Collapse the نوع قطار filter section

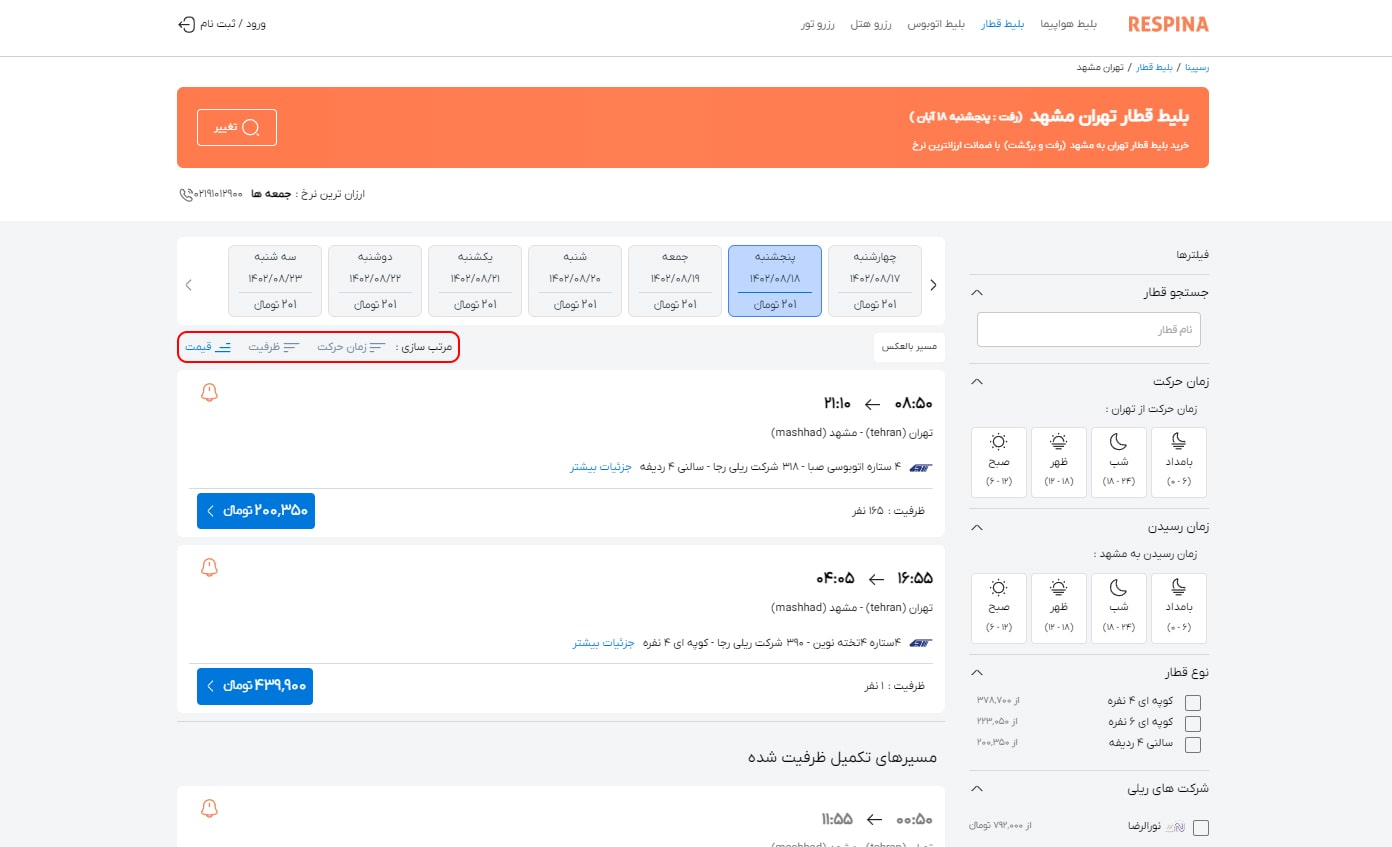coord(976,671)
